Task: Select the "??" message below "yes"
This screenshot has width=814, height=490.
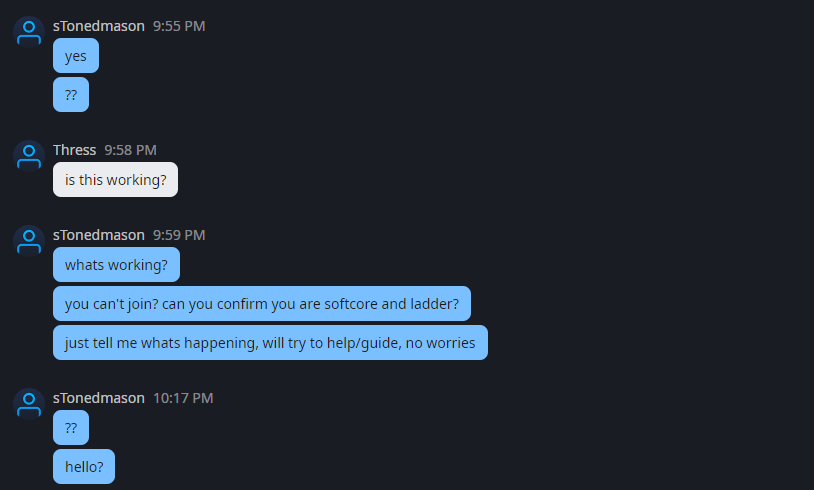Action: (71, 95)
